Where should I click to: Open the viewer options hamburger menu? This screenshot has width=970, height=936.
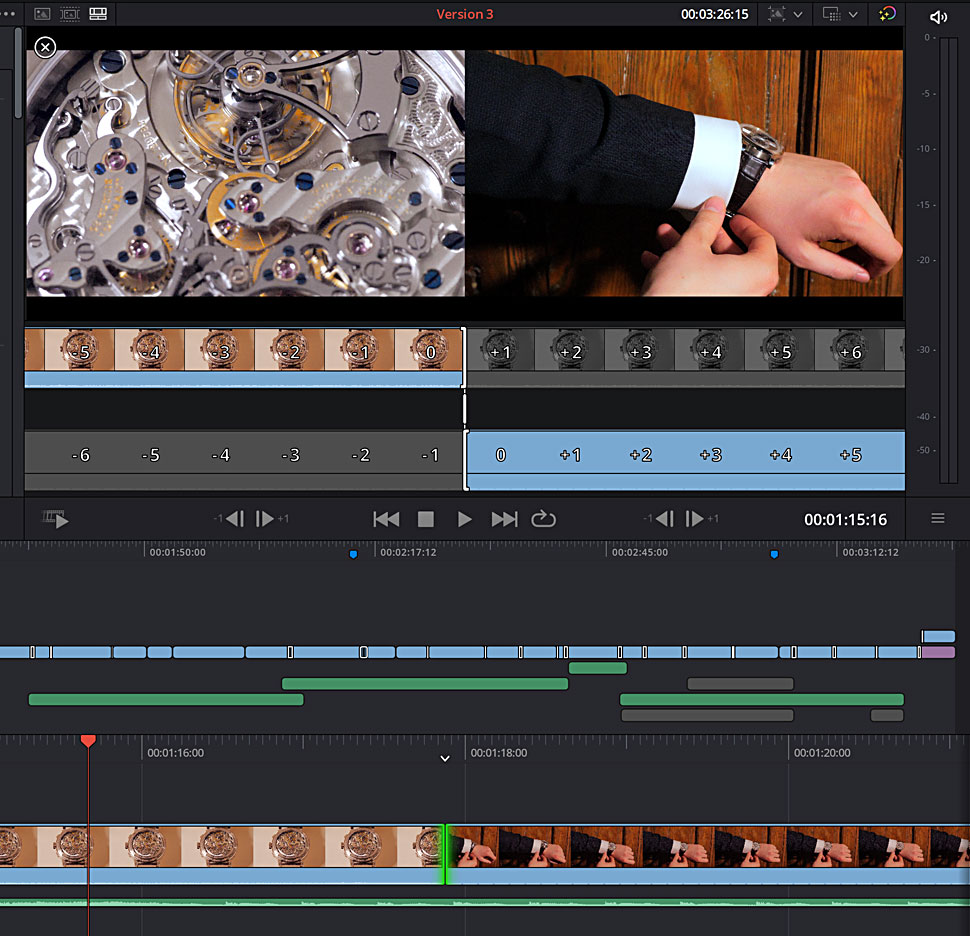tap(938, 518)
